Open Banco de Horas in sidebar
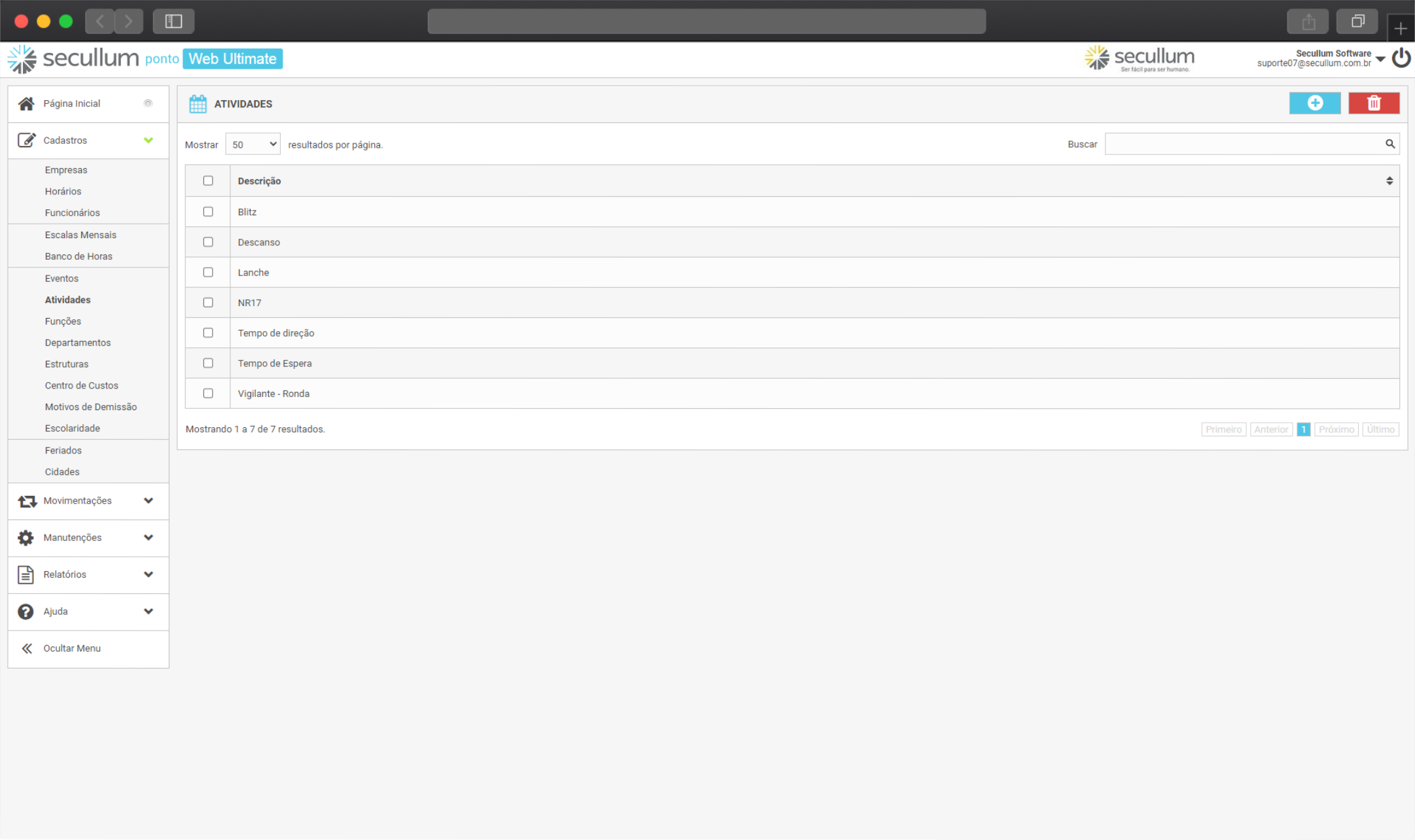This screenshot has width=1415, height=840. 79,256
